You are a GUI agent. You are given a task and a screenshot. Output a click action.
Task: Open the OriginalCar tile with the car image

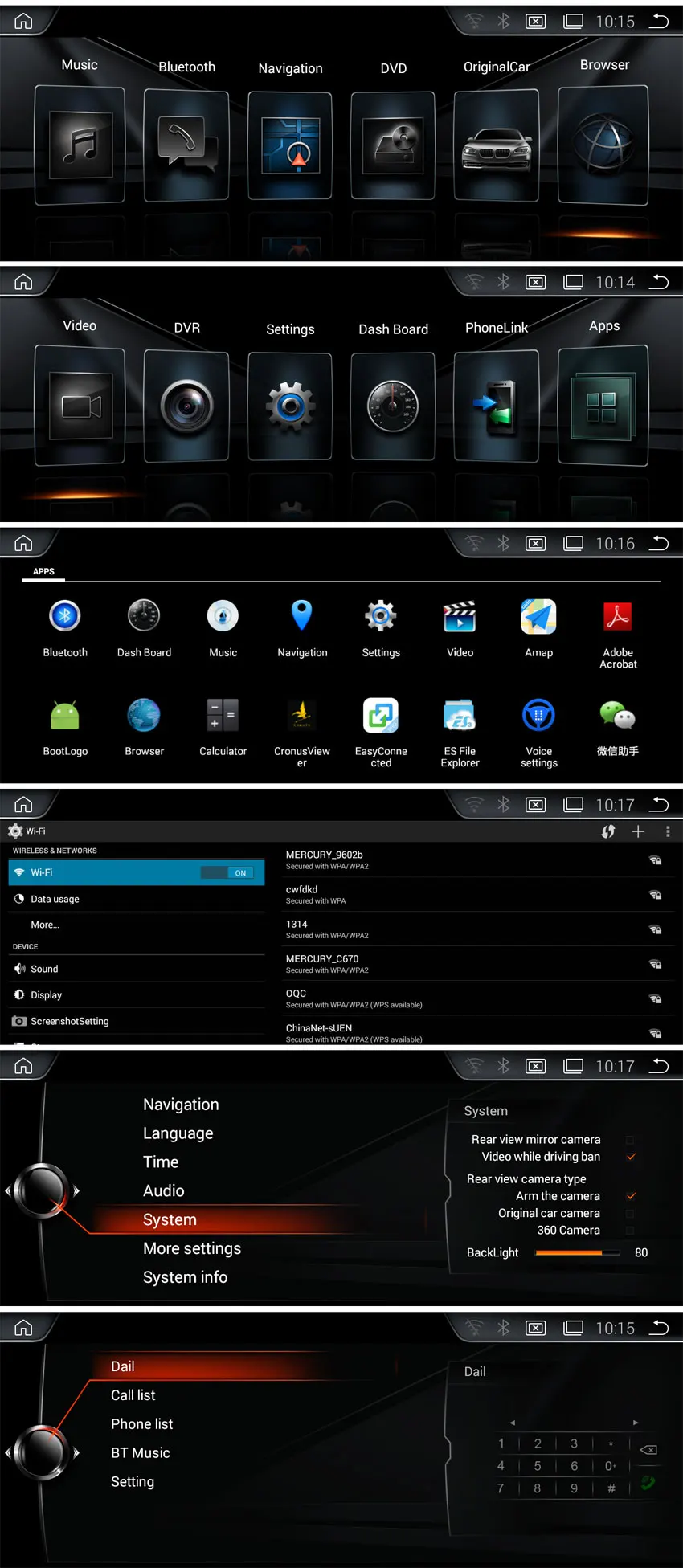(x=497, y=145)
